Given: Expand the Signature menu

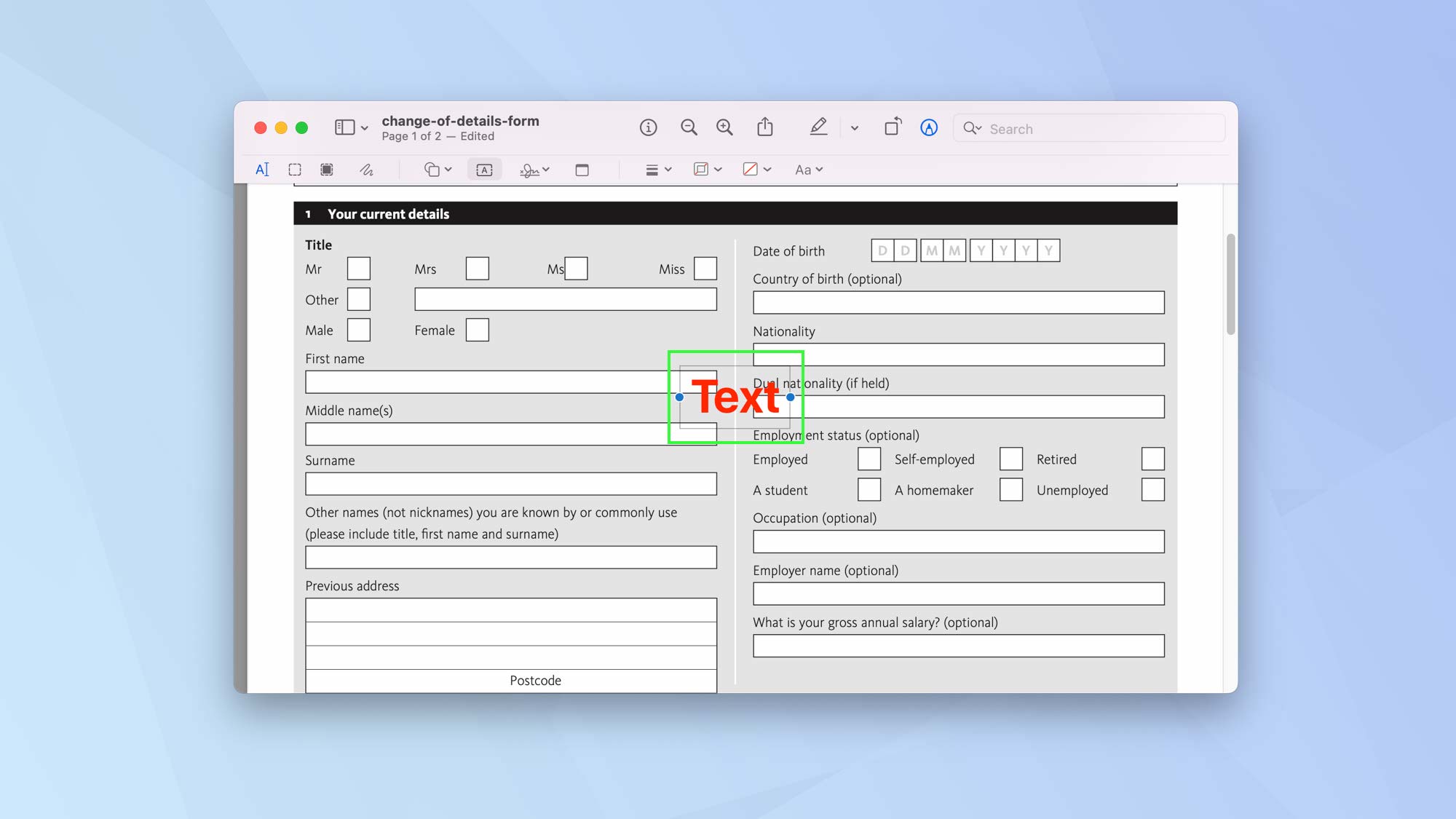Looking at the screenshot, I should (x=534, y=169).
